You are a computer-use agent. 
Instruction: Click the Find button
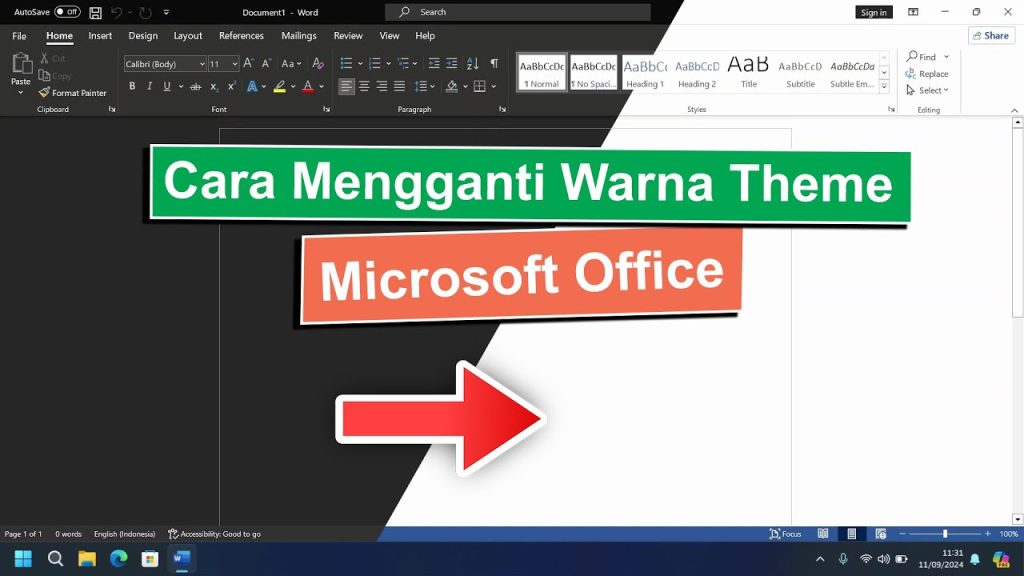921,57
